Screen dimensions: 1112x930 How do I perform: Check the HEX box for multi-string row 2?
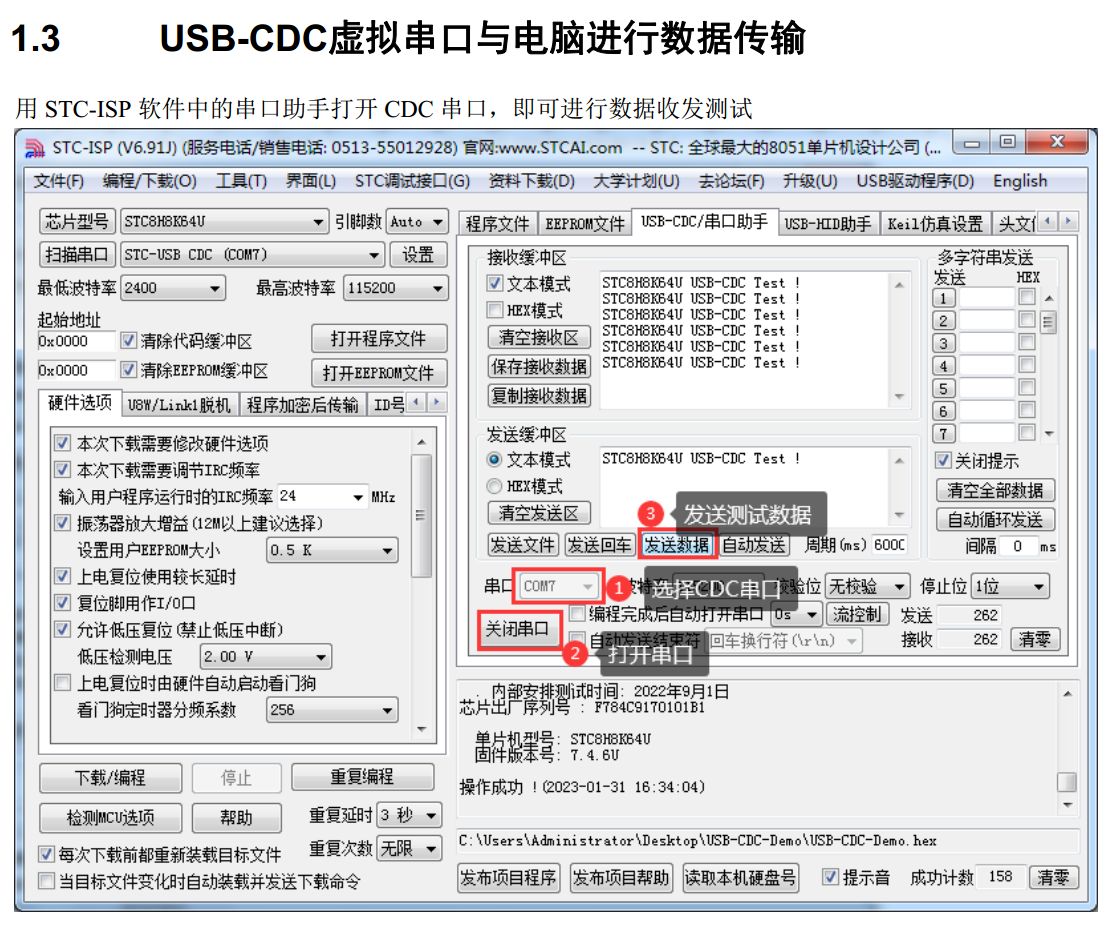tap(1027, 320)
